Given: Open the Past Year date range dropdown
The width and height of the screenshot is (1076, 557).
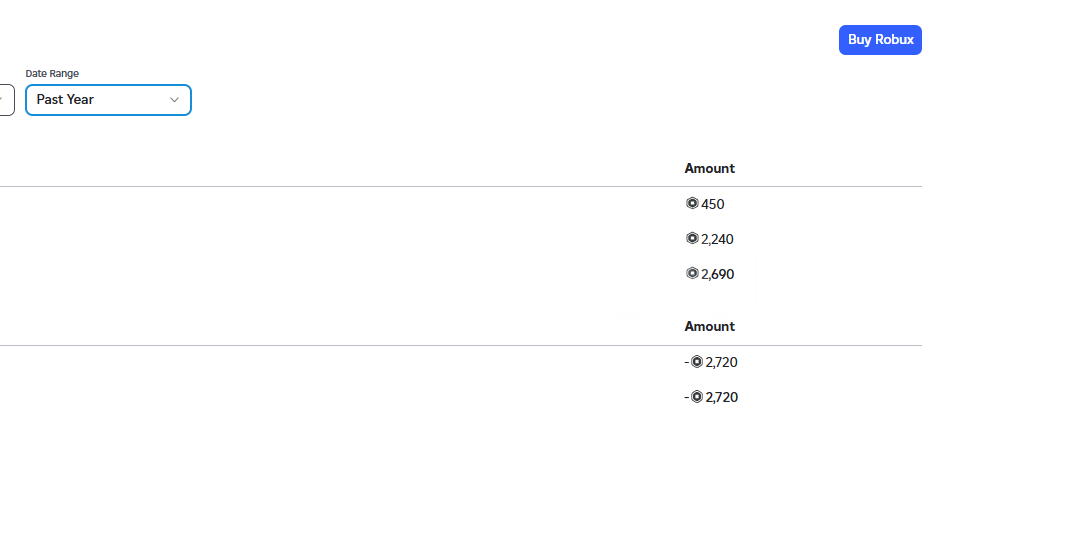Looking at the screenshot, I should (x=108, y=100).
